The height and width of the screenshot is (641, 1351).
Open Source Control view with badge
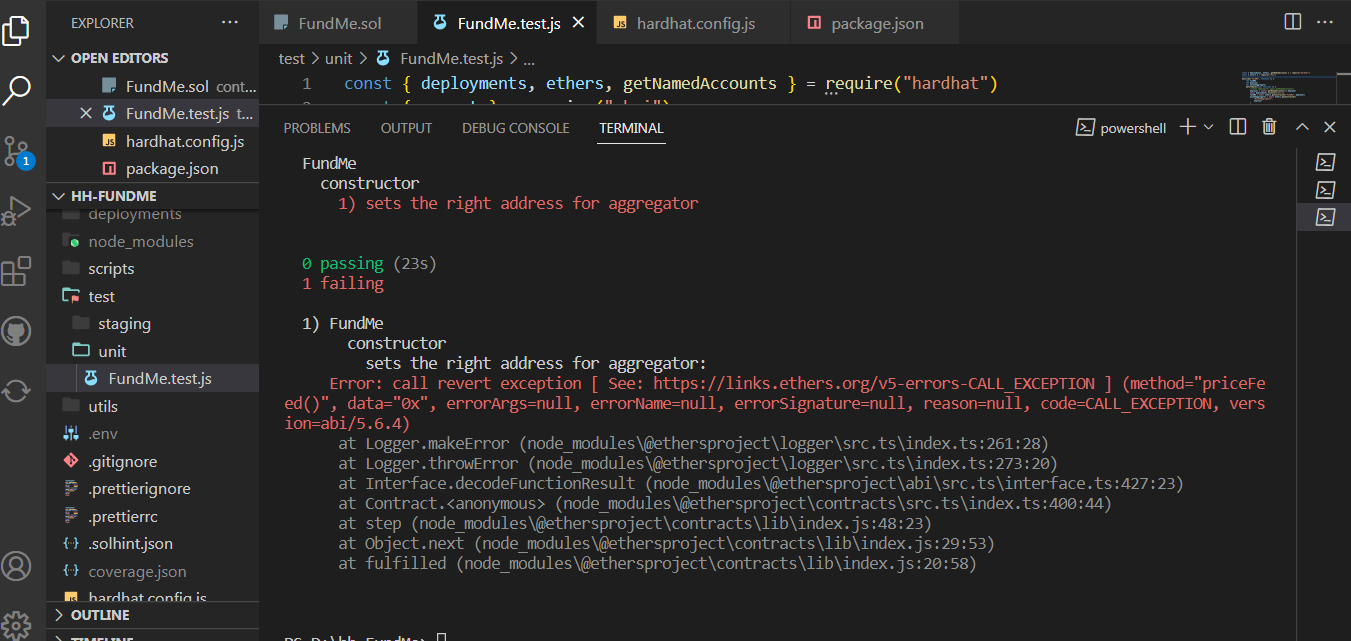coord(17,151)
